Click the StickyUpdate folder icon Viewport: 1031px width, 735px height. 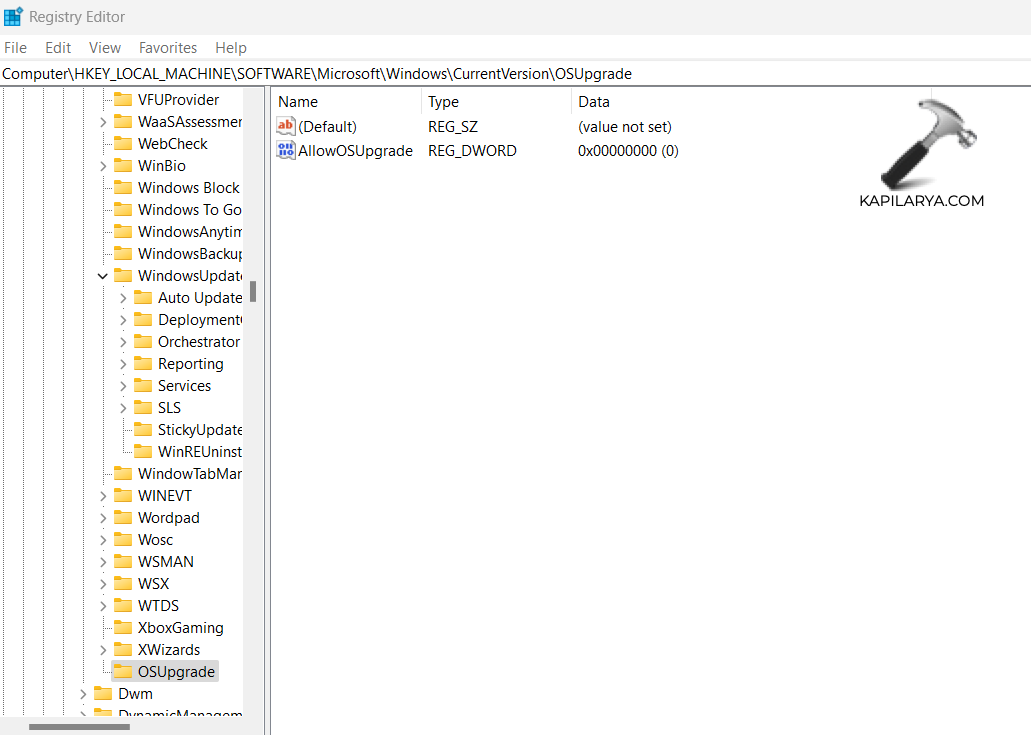tap(143, 429)
